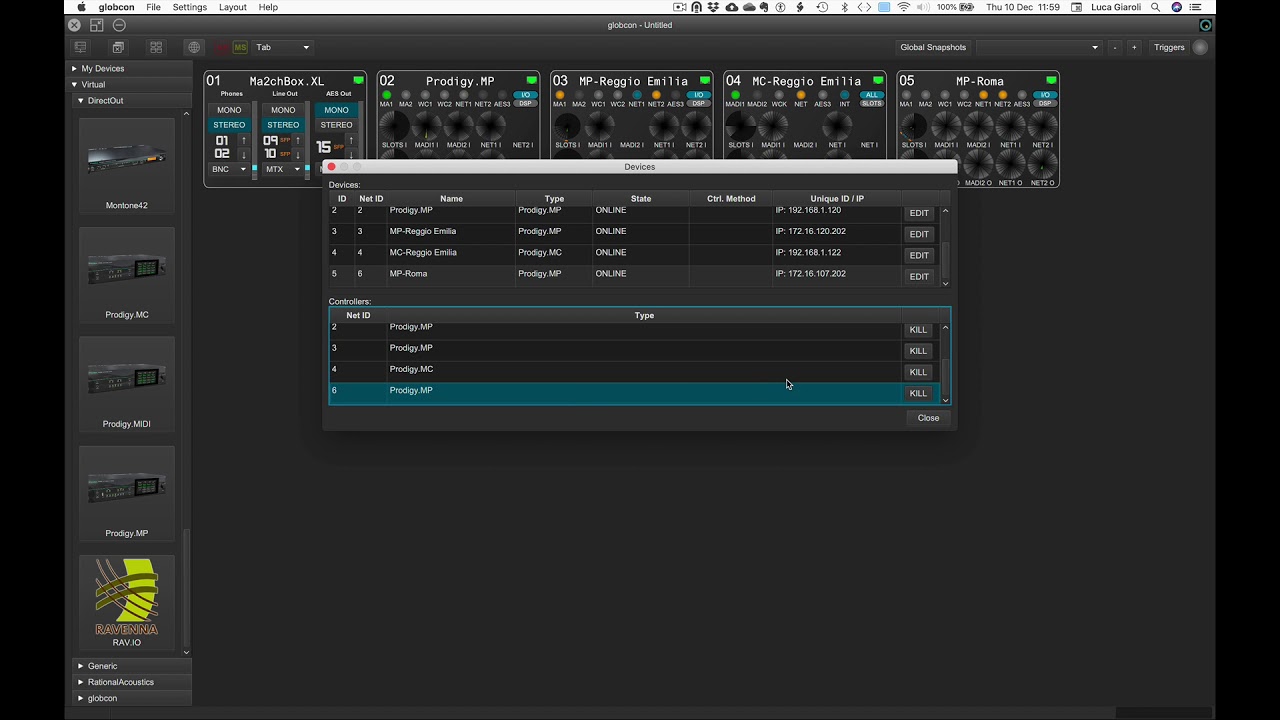Click the online status icon on Ma2chBox.XL
1280x720 pixels.
pos(358,81)
